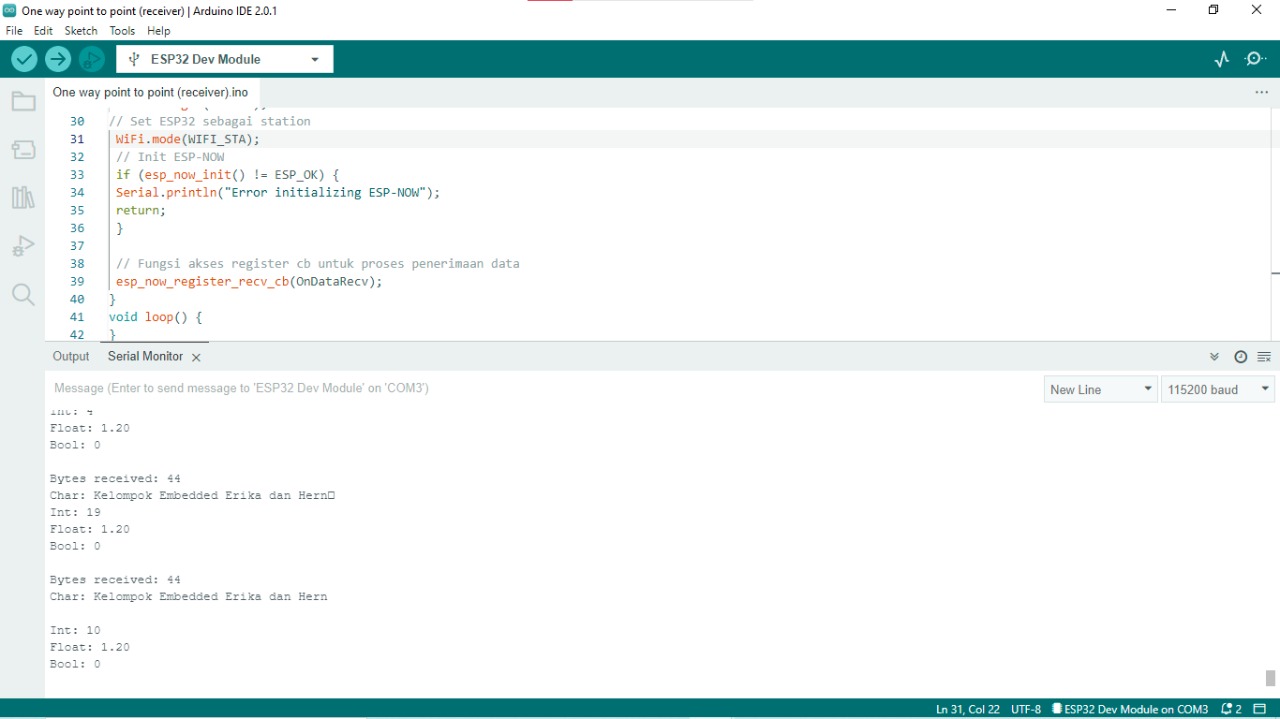The image size is (1280, 719).
Task: Open the ESP32 Dev Module board selector dropdown
Action: [x=223, y=58]
